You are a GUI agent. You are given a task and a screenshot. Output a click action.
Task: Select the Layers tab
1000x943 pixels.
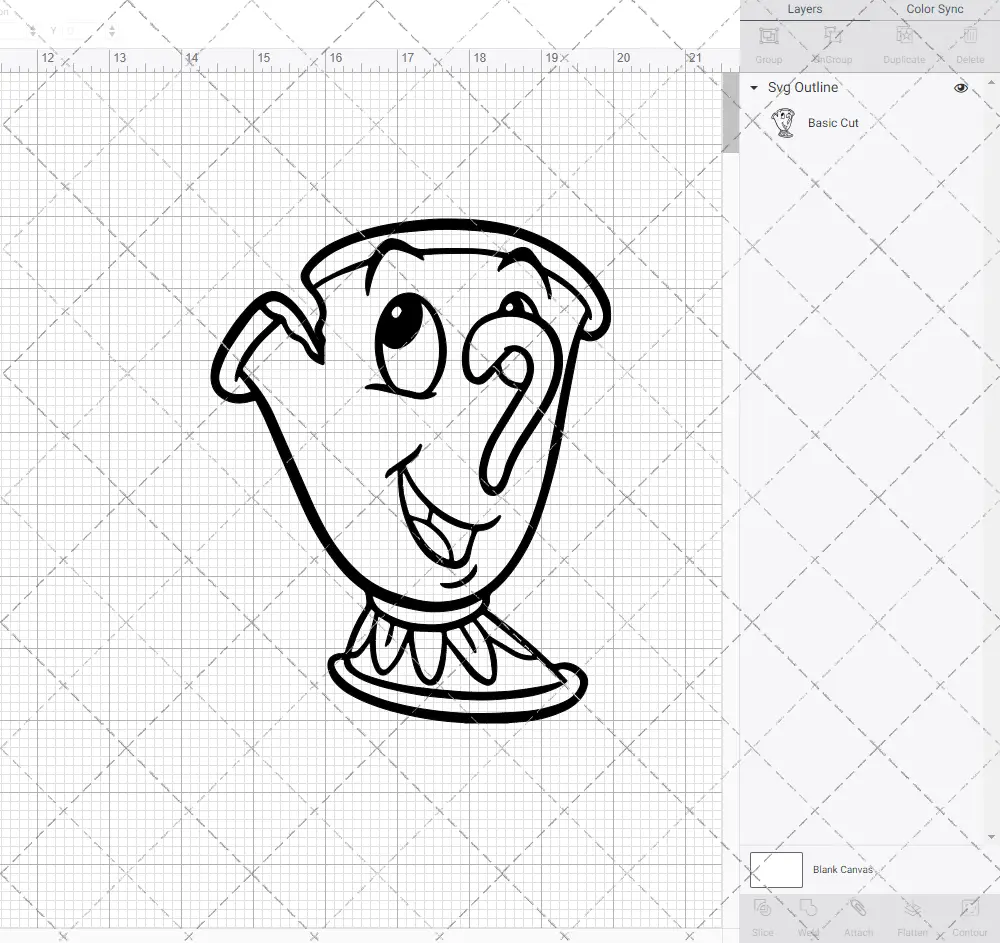pos(804,9)
